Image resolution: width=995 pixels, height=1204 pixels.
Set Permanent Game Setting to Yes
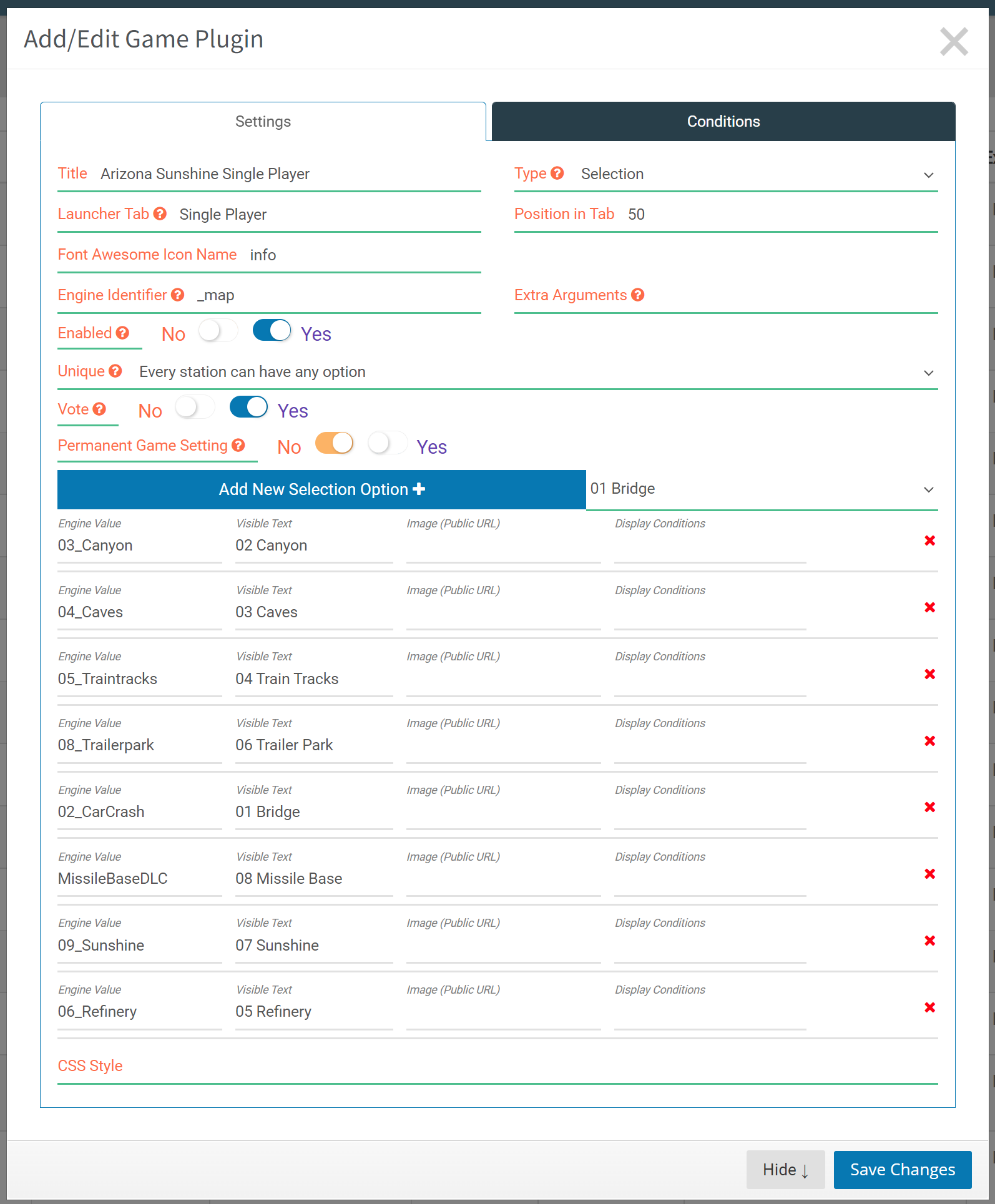click(388, 444)
